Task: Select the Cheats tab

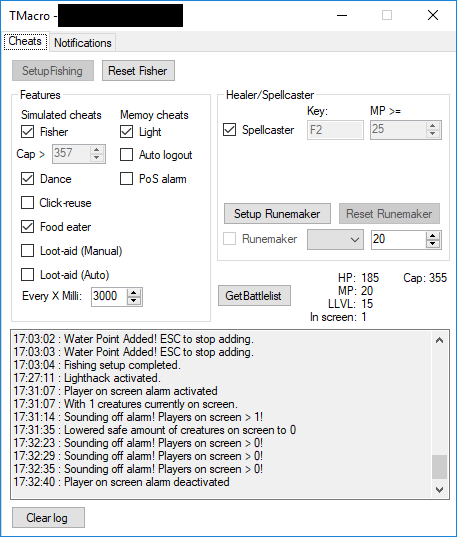Action: coord(25,41)
